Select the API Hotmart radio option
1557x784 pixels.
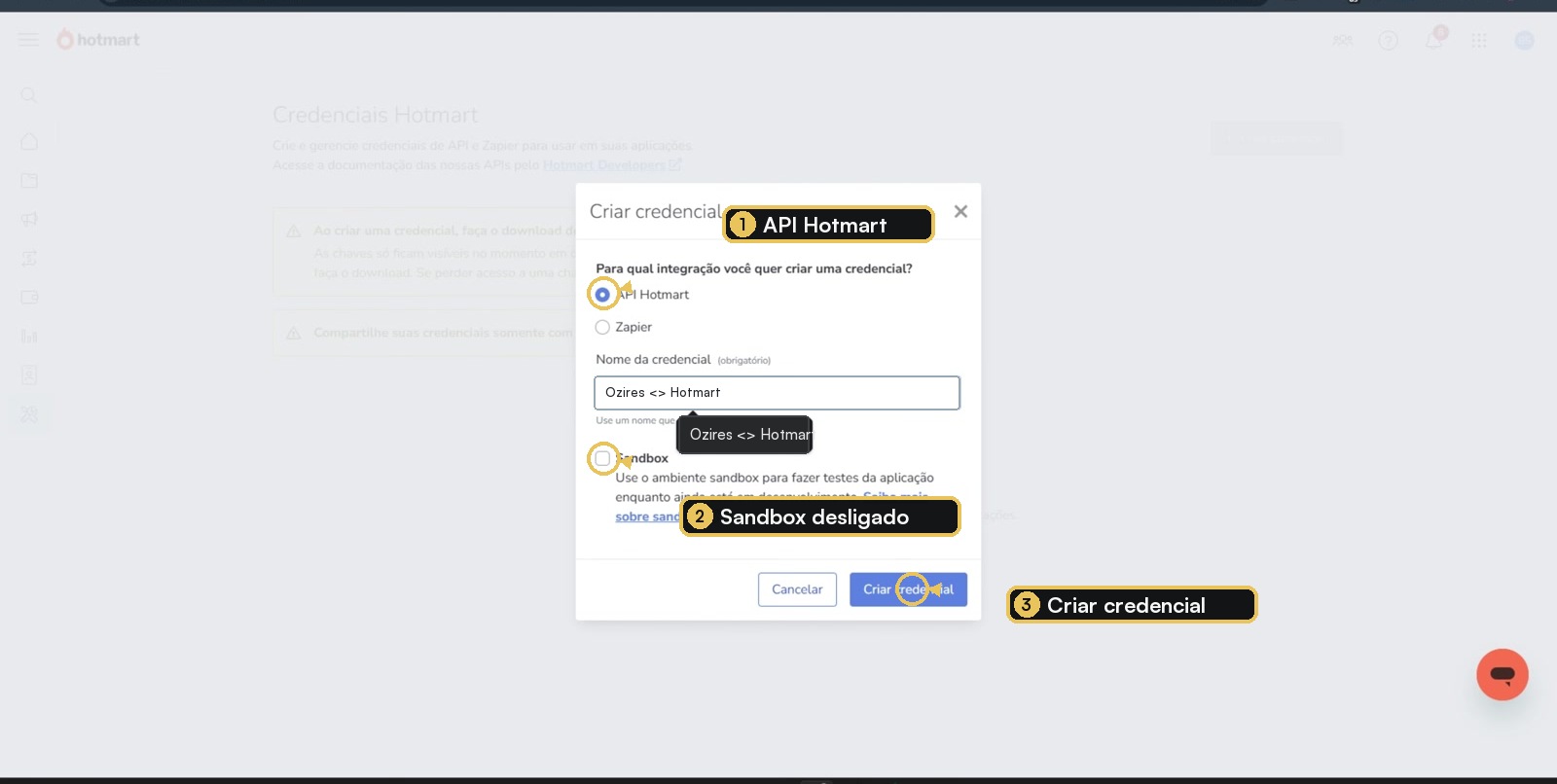click(x=602, y=295)
